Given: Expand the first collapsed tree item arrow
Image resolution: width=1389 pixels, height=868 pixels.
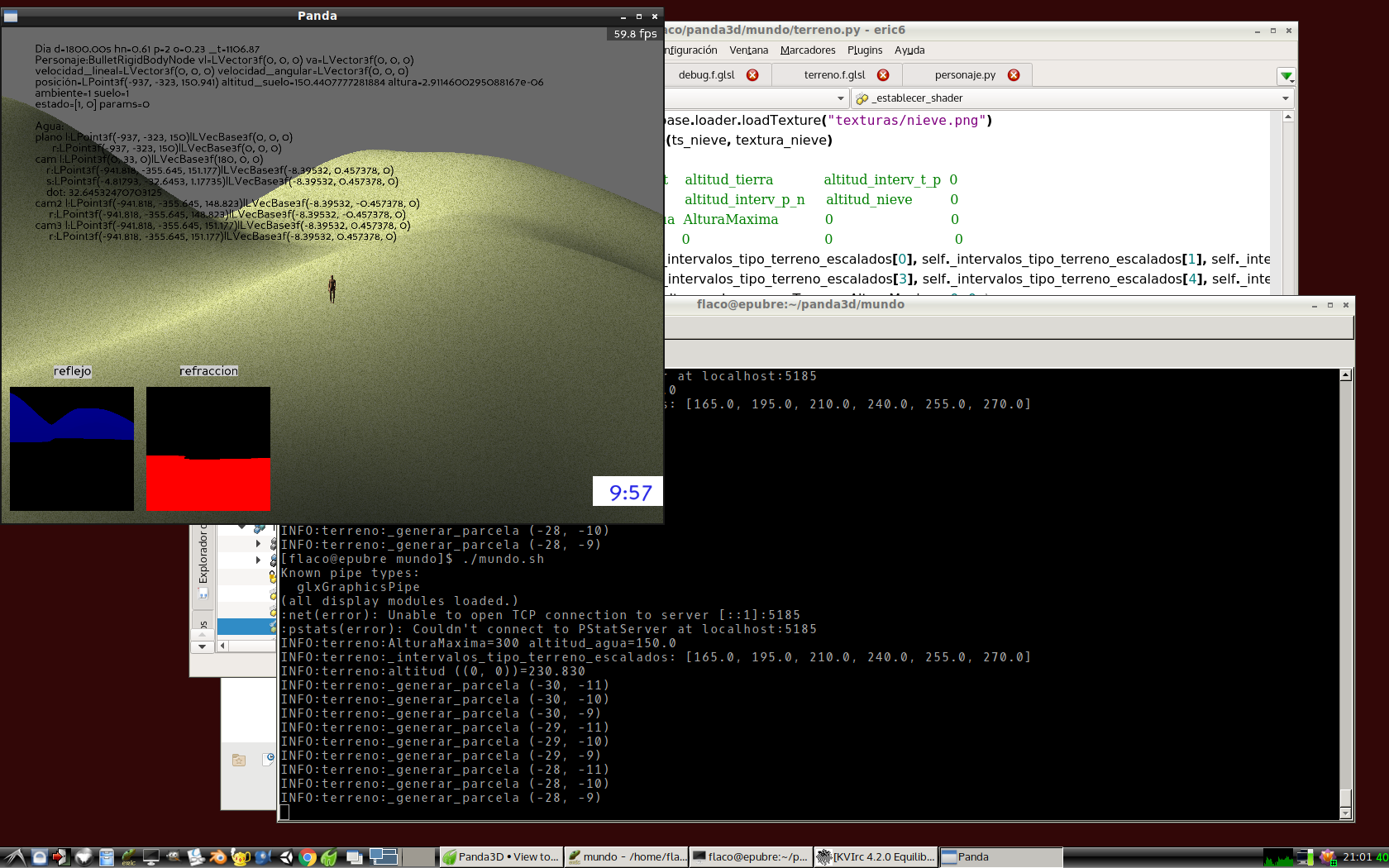Looking at the screenshot, I should coord(258,544).
